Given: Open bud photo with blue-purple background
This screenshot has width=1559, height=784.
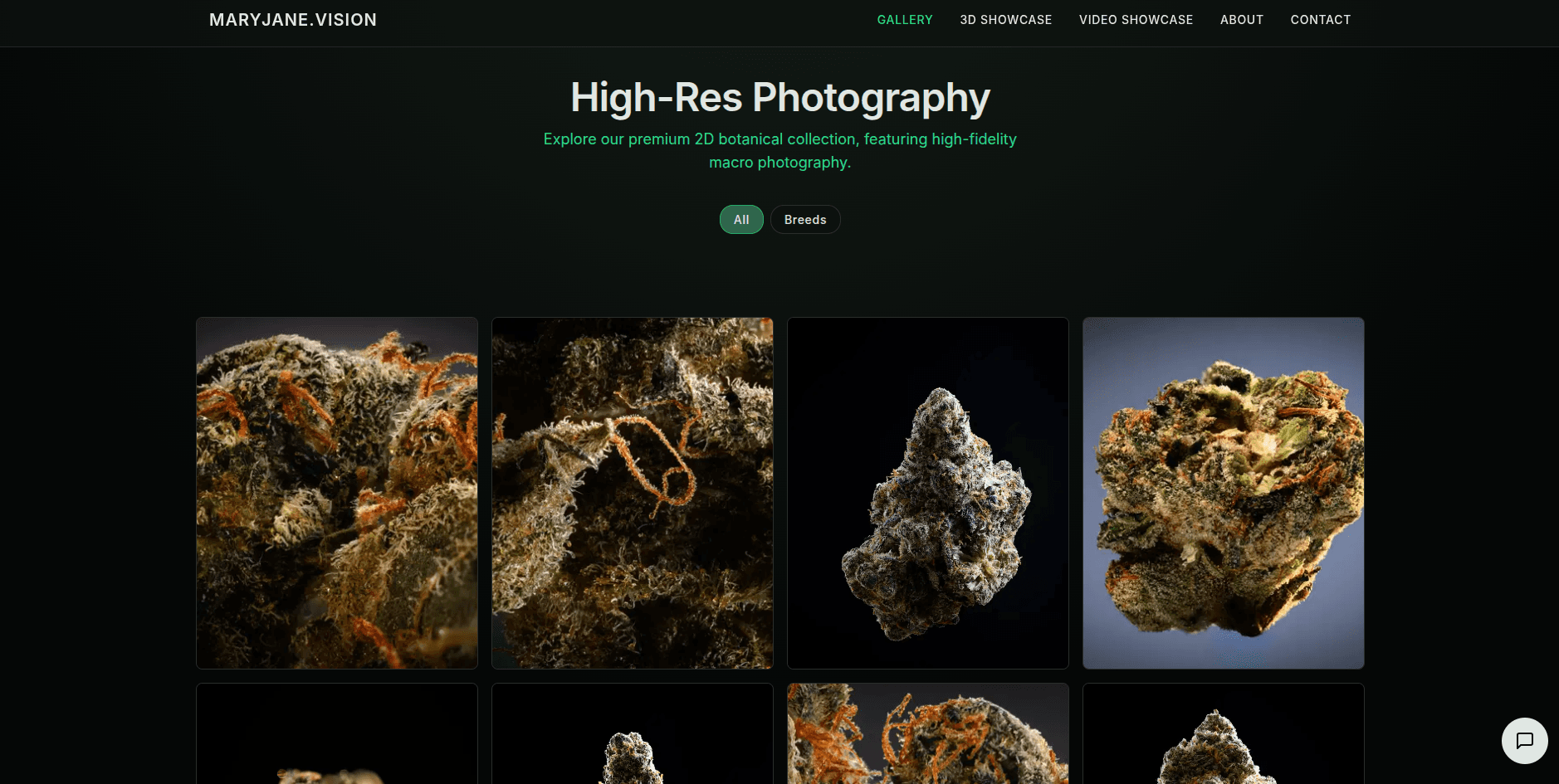Looking at the screenshot, I should coord(1224,493).
